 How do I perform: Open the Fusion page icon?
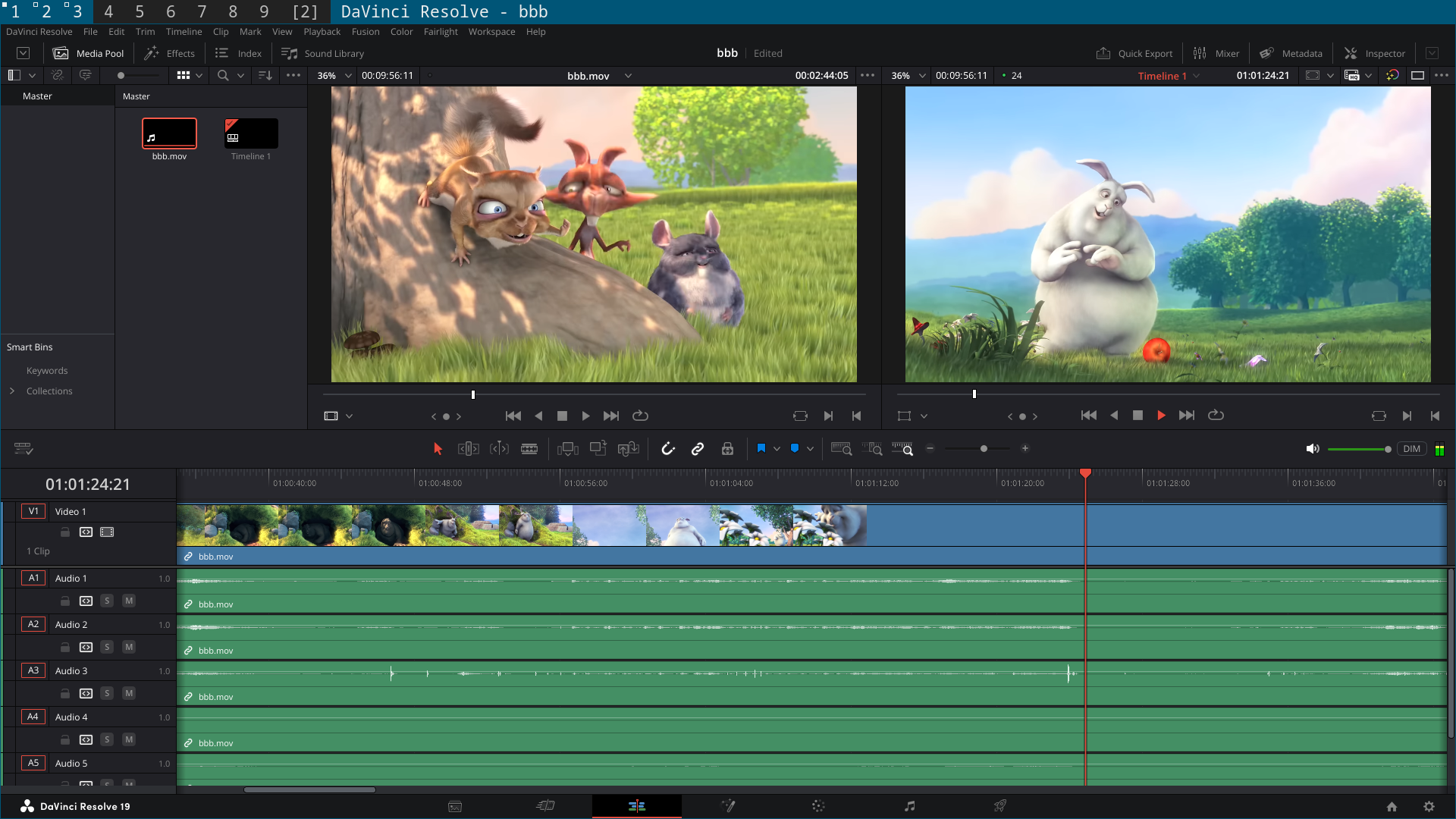[728, 806]
